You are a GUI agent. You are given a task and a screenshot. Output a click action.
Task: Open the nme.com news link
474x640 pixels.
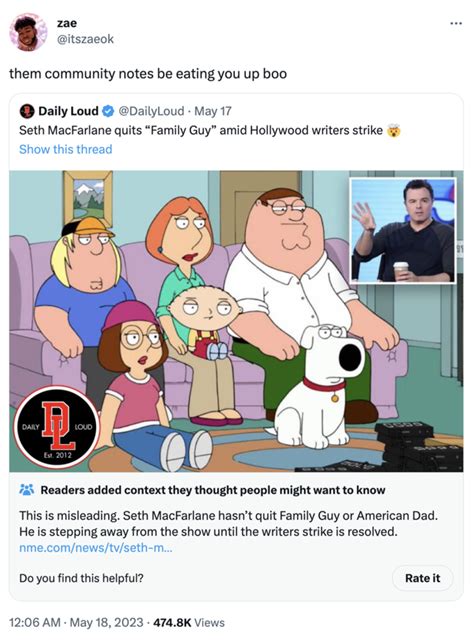click(x=96, y=547)
